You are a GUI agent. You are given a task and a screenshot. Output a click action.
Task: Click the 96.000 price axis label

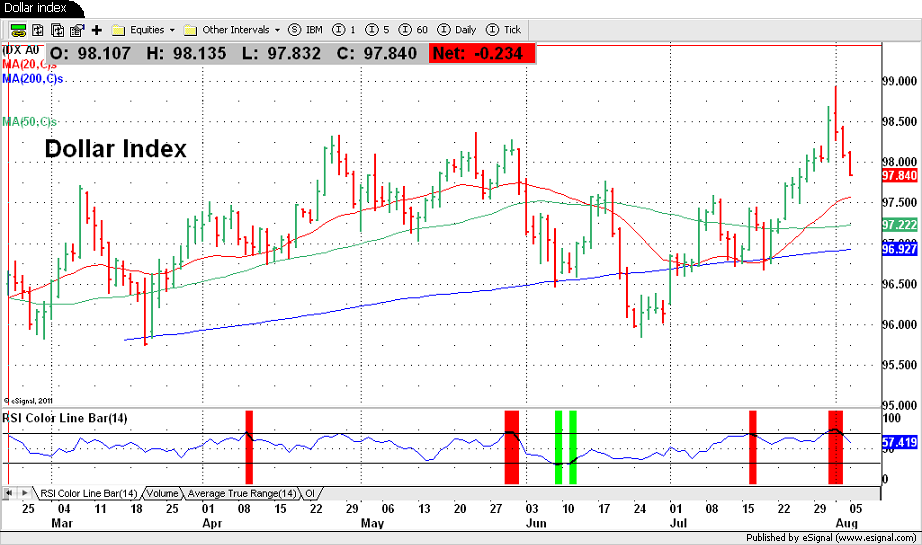(x=900, y=325)
